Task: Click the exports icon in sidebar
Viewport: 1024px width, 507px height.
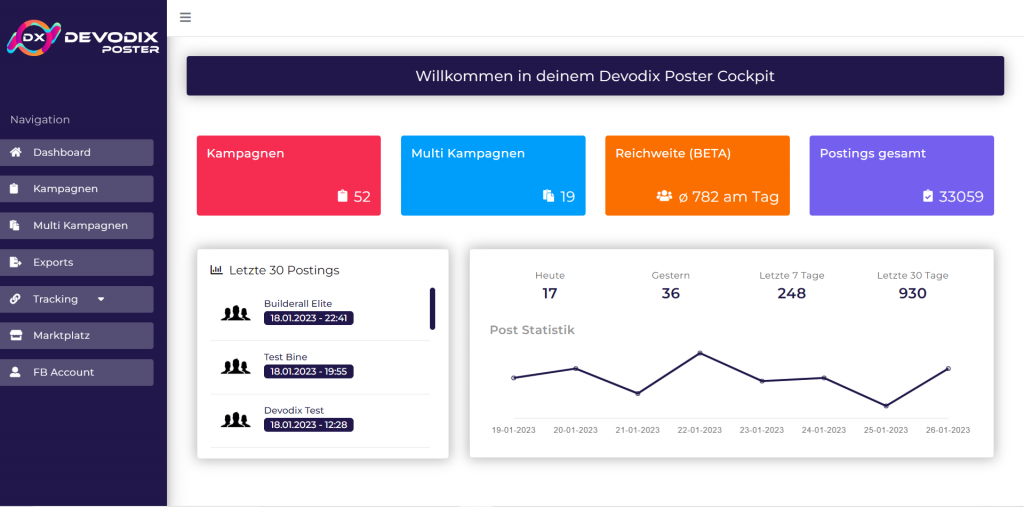Action: pos(15,262)
